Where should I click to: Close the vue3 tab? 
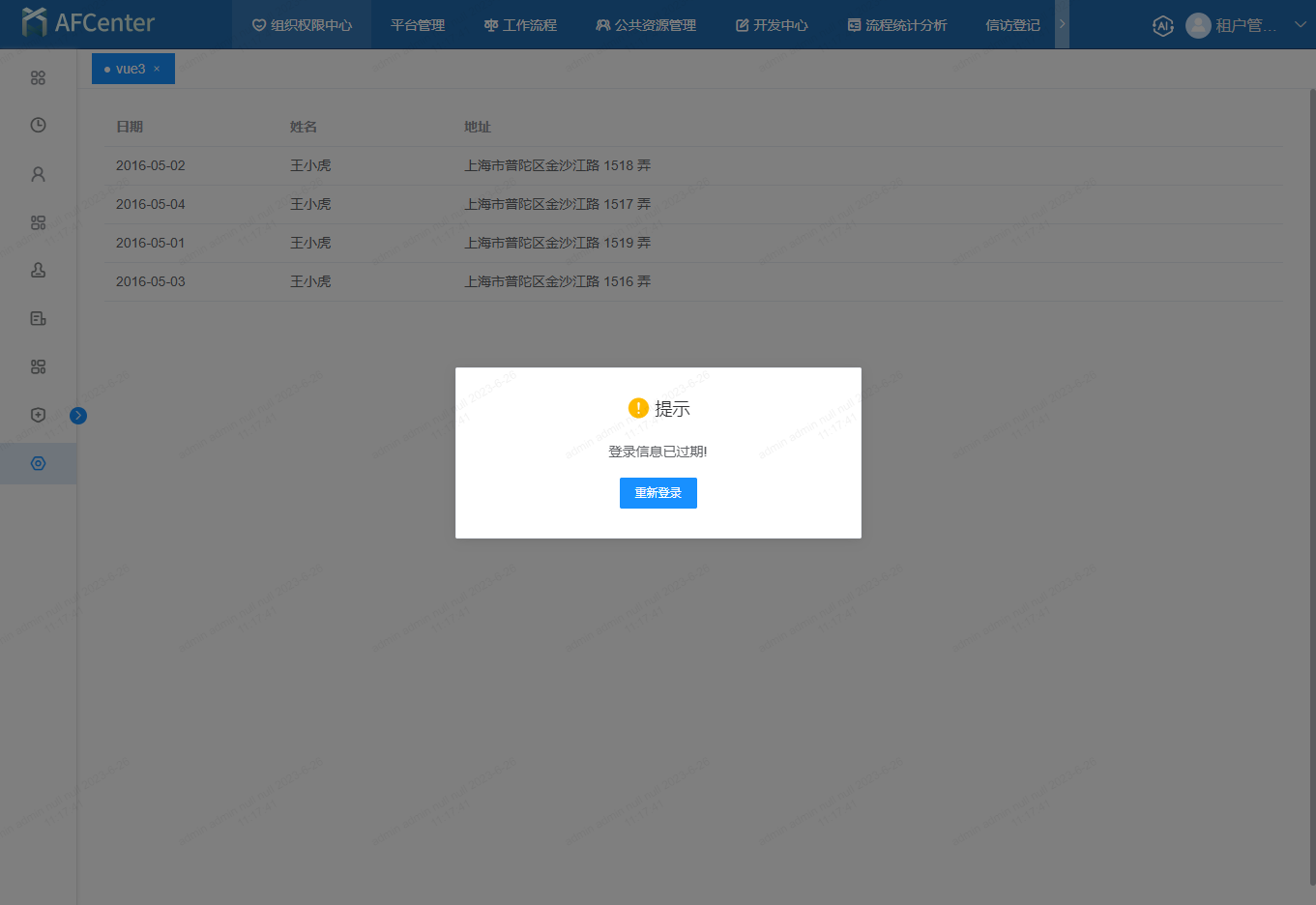[x=157, y=69]
